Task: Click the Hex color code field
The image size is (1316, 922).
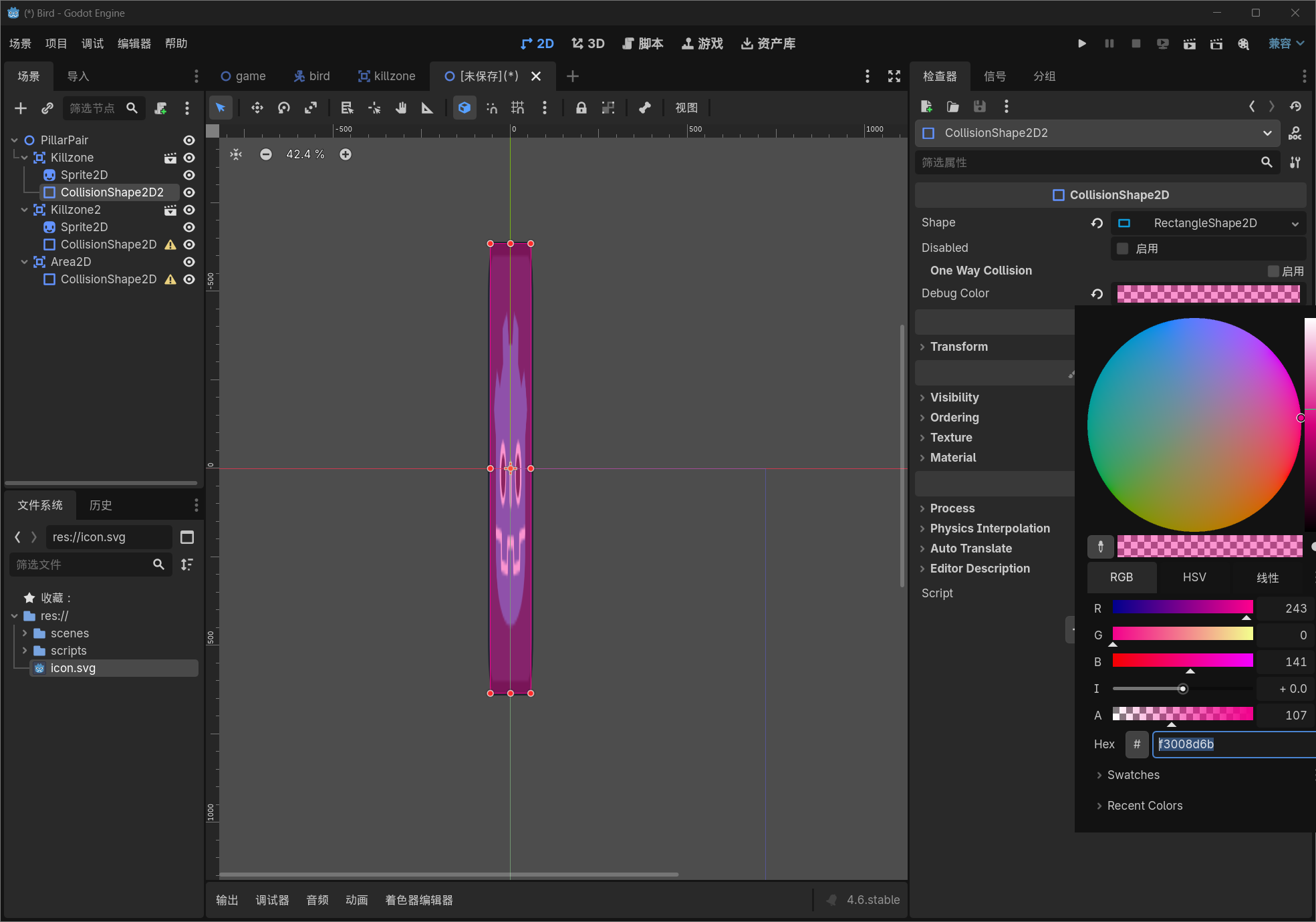Action: pyautogui.click(x=1234, y=744)
